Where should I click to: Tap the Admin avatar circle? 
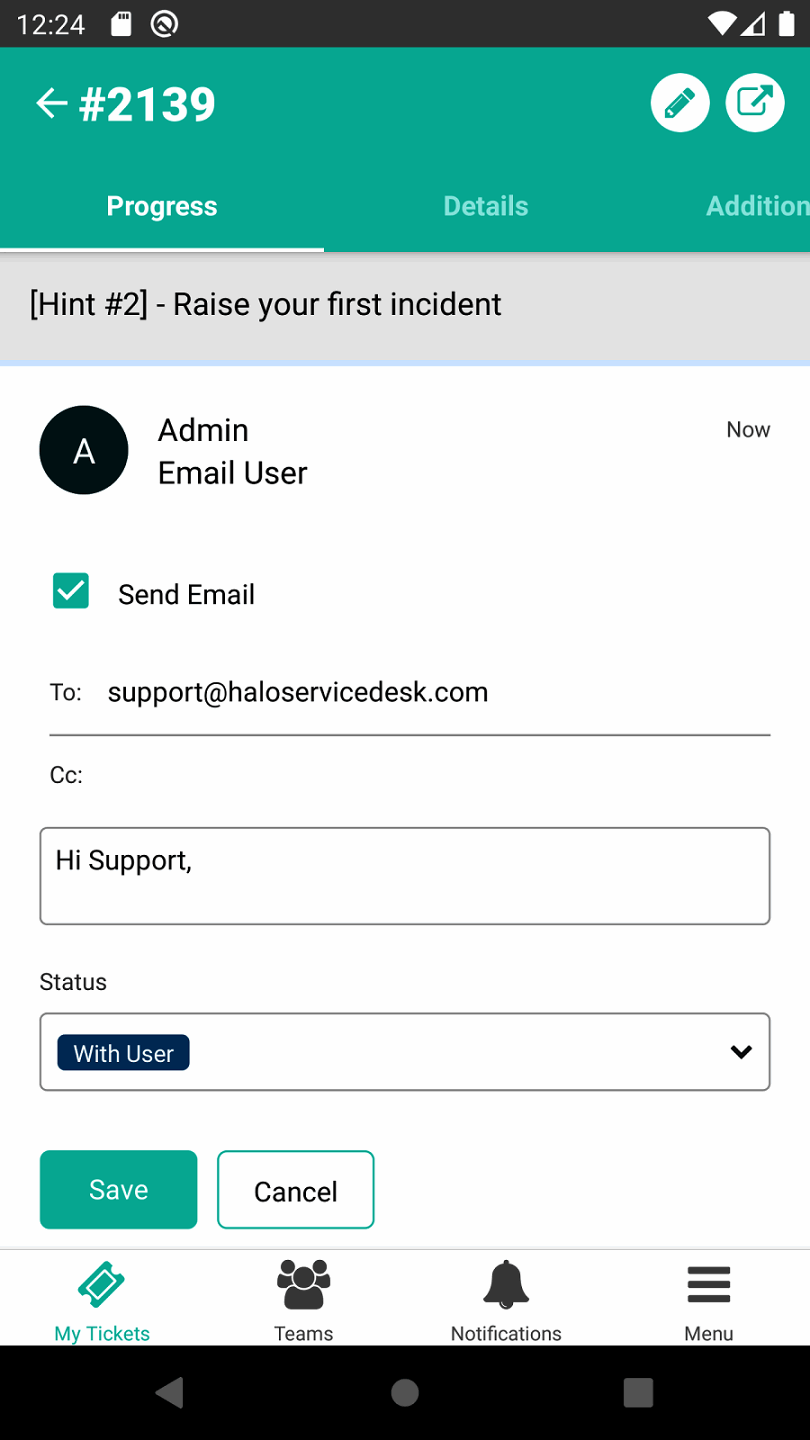(x=84, y=450)
